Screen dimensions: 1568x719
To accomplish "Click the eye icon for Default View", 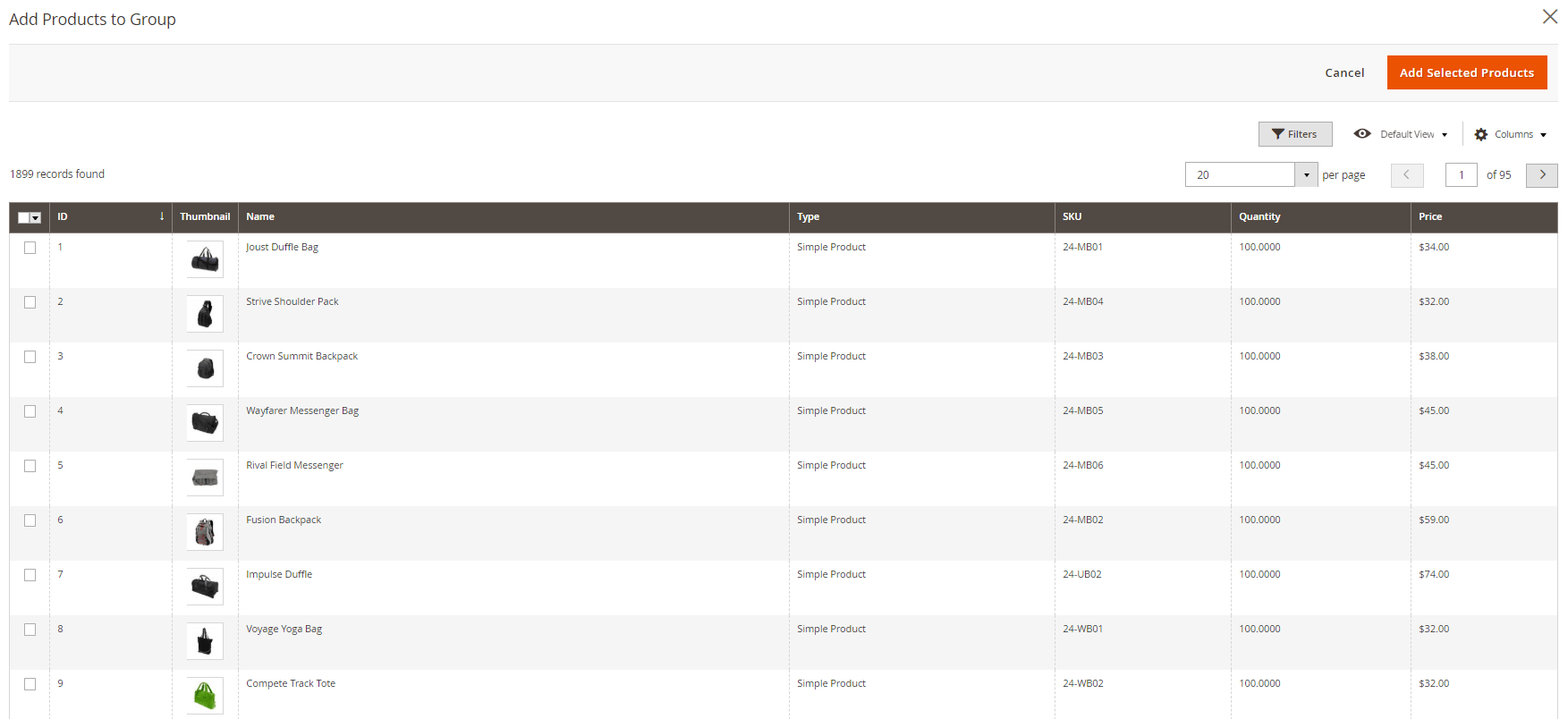I will click(1361, 134).
